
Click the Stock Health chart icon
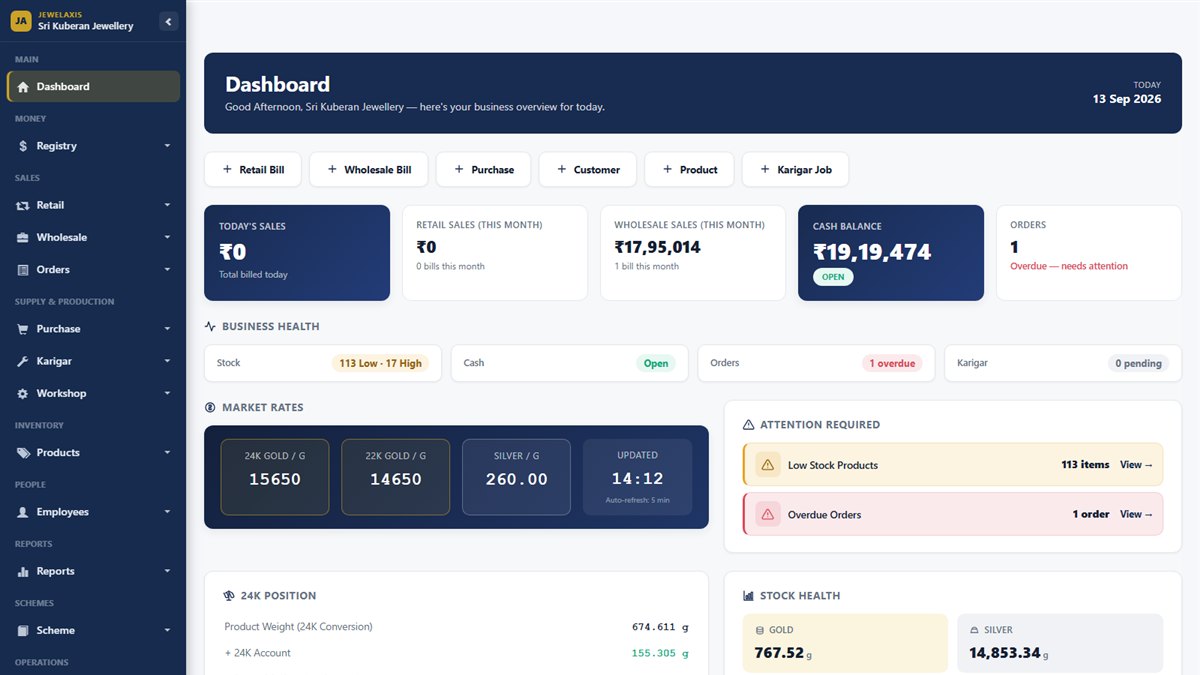coord(748,596)
